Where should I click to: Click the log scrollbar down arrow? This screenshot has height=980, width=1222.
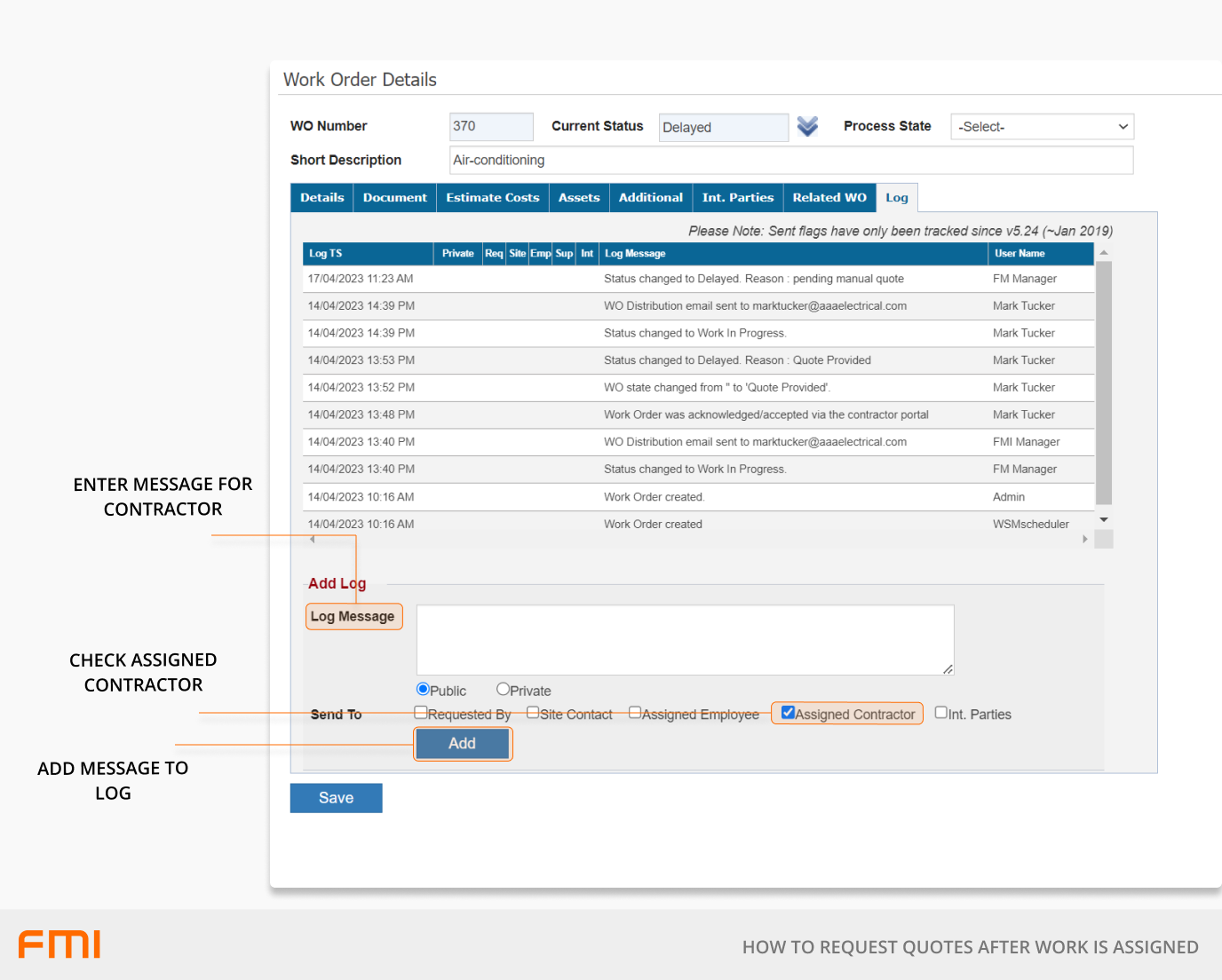point(1104,520)
